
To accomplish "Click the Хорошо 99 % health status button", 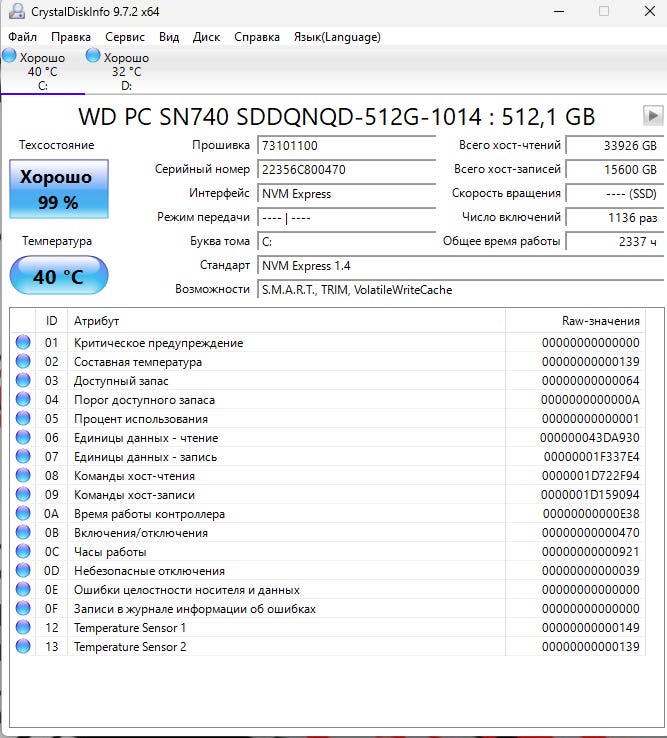I will coord(59,189).
